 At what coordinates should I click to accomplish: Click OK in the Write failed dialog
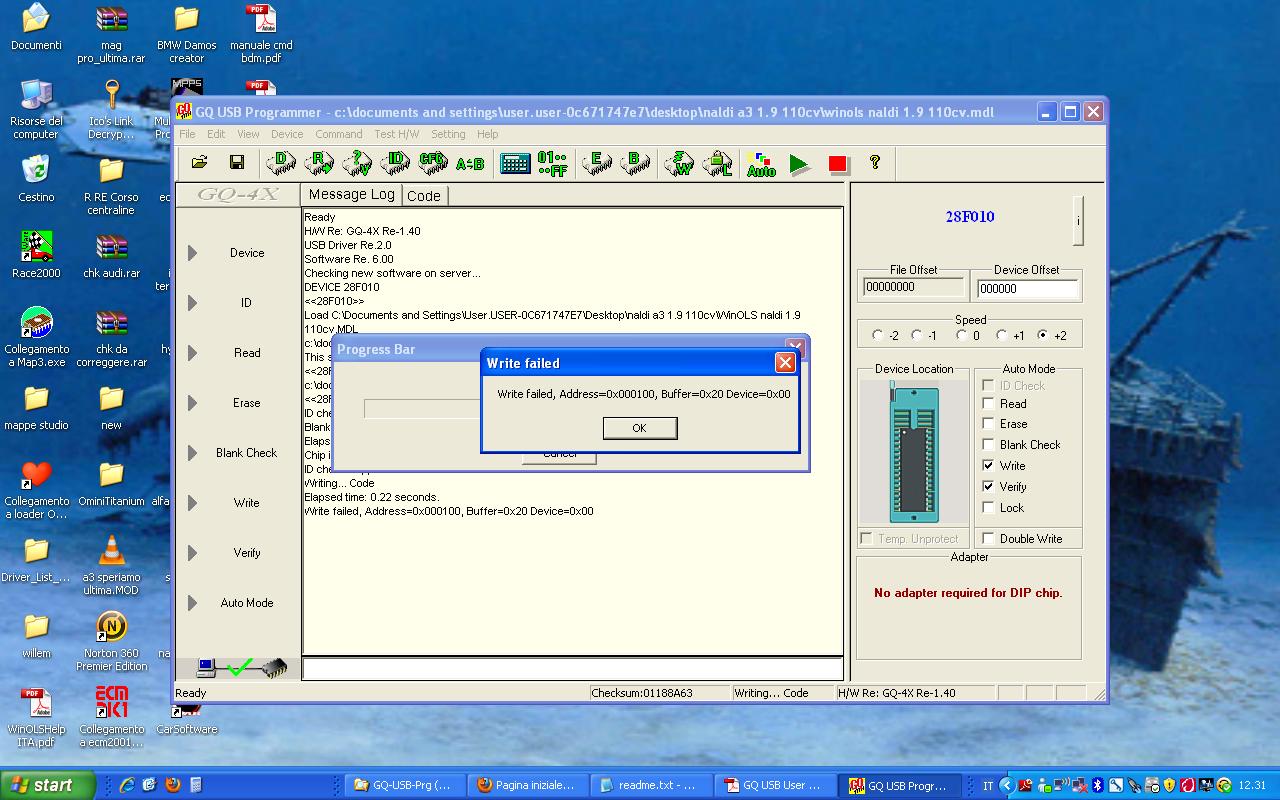coord(639,428)
